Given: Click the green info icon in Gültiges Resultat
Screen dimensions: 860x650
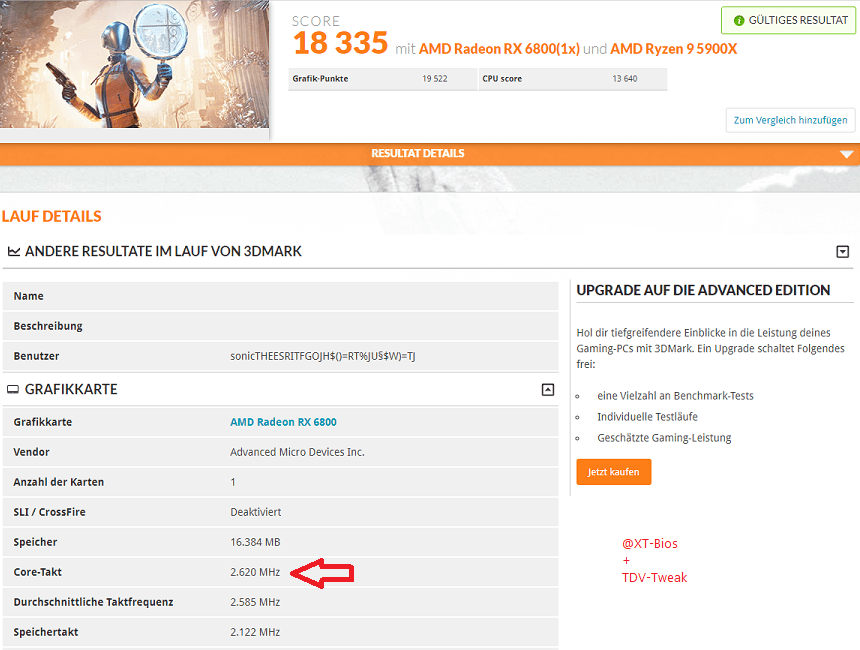Looking at the screenshot, I should [x=739, y=20].
